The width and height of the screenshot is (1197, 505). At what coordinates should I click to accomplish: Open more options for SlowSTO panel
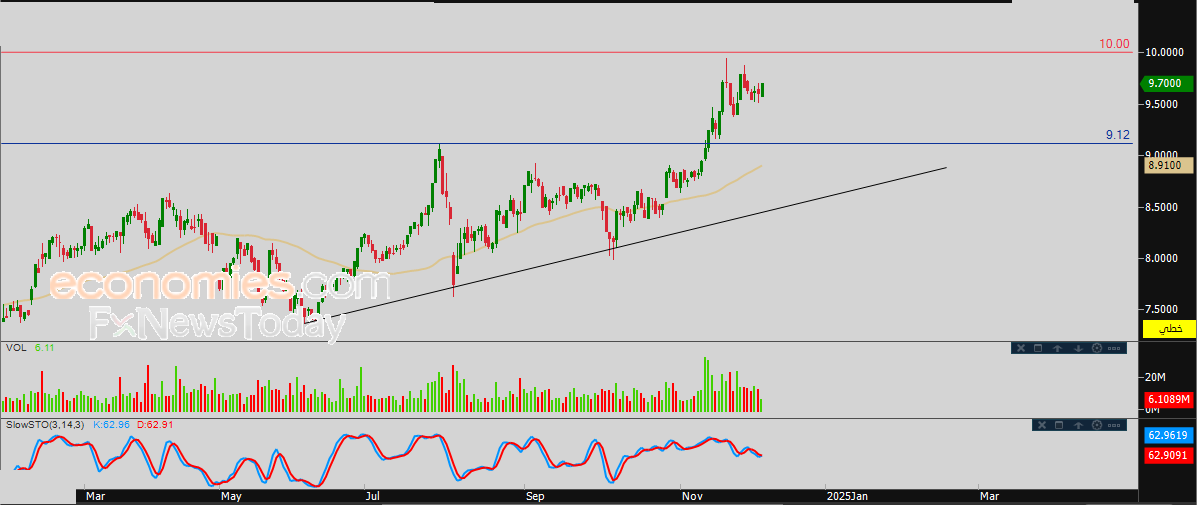(1114, 426)
